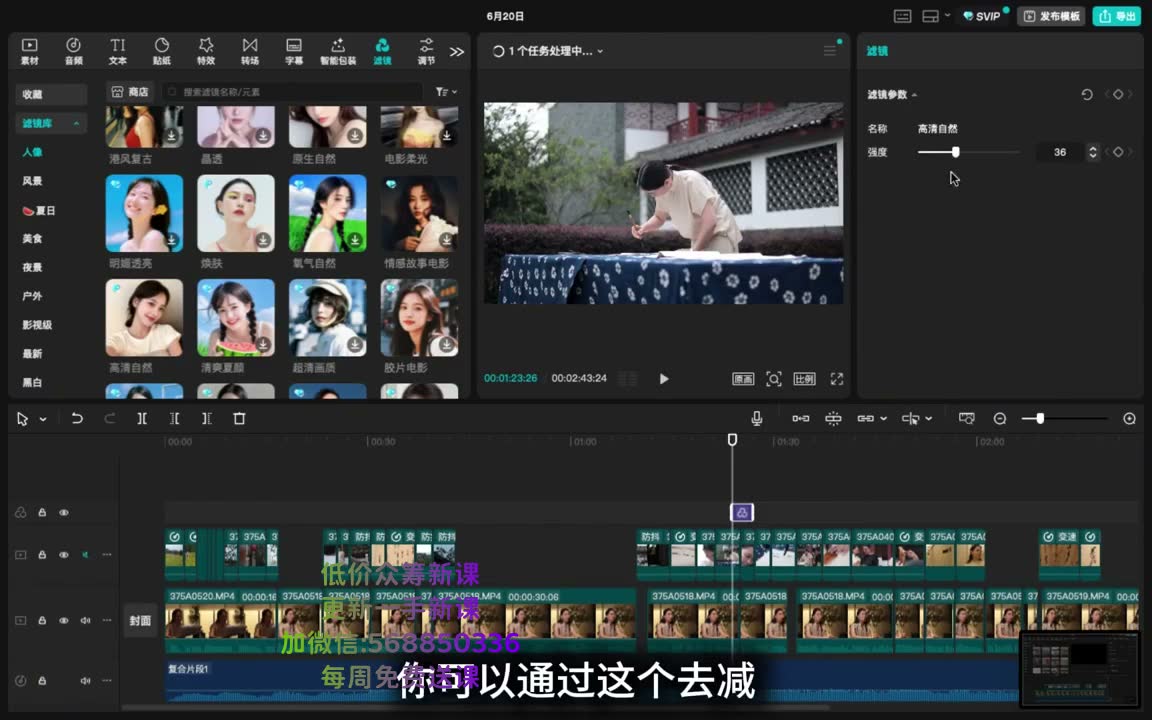Select the 风景 landscape filter category
1152x720 pixels.
[x=32, y=181]
